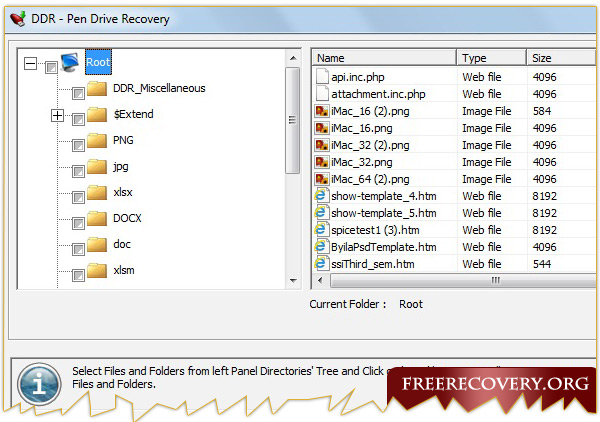This screenshot has height=422, width=600.
Task: Click the xlsx folder icon
Action: point(97,192)
